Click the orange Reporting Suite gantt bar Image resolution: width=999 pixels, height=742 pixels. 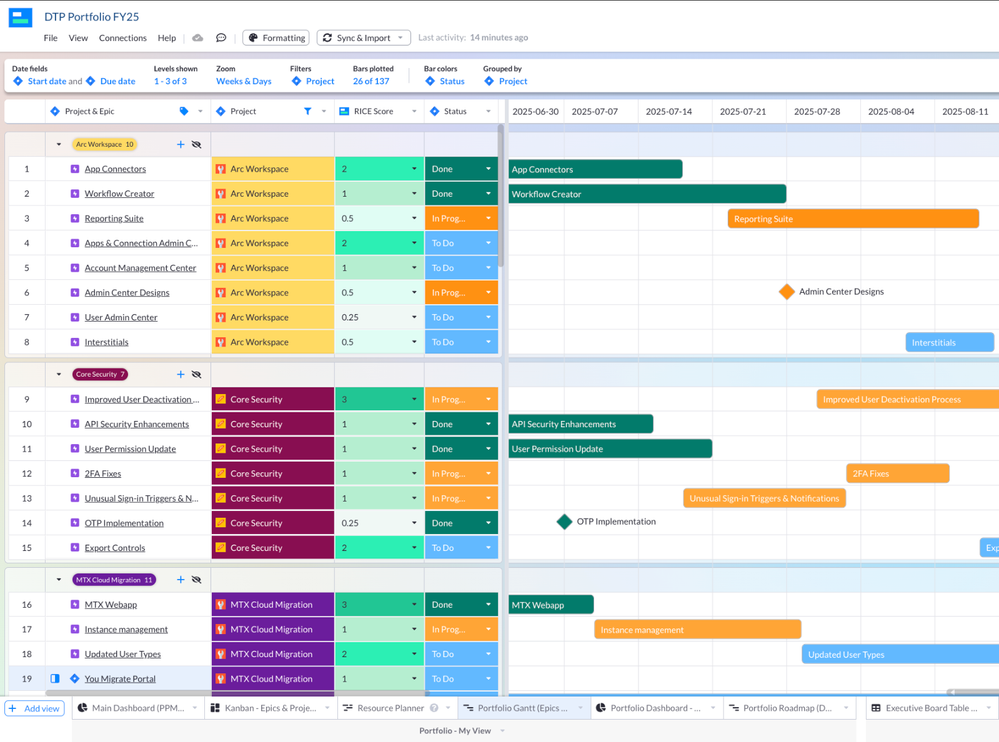pyautogui.click(x=853, y=219)
